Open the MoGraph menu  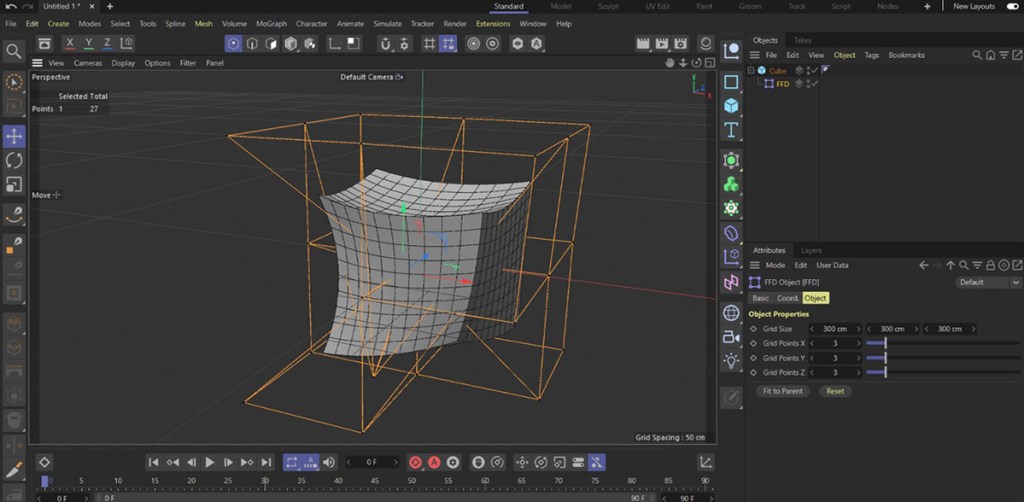click(x=270, y=23)
